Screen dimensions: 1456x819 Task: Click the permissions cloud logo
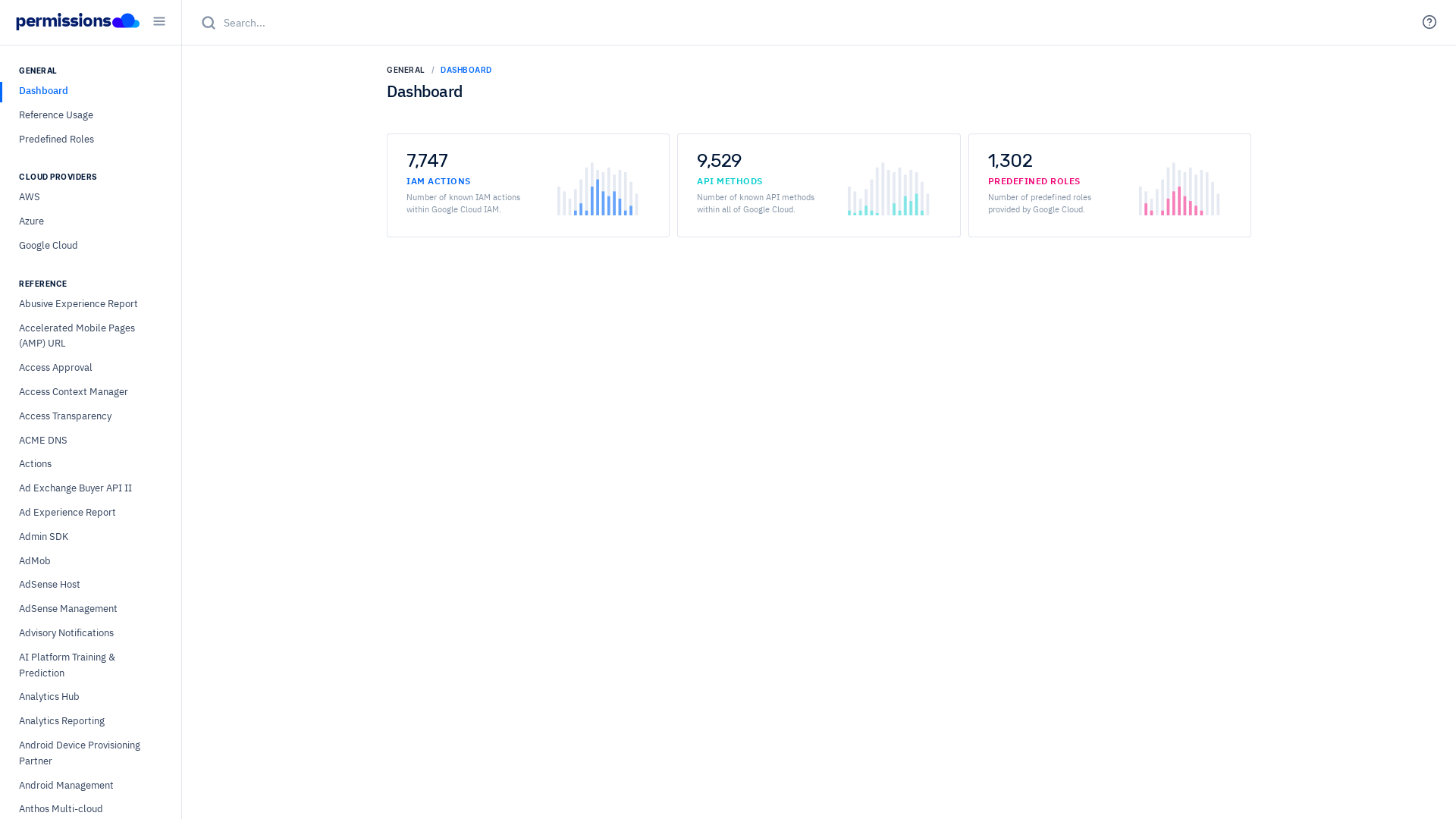click(x=77, y=21)
